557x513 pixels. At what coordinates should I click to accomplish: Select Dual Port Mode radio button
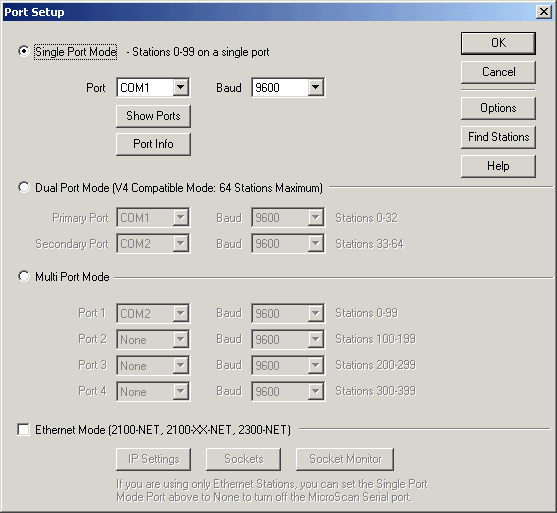[x=24, y=187]
